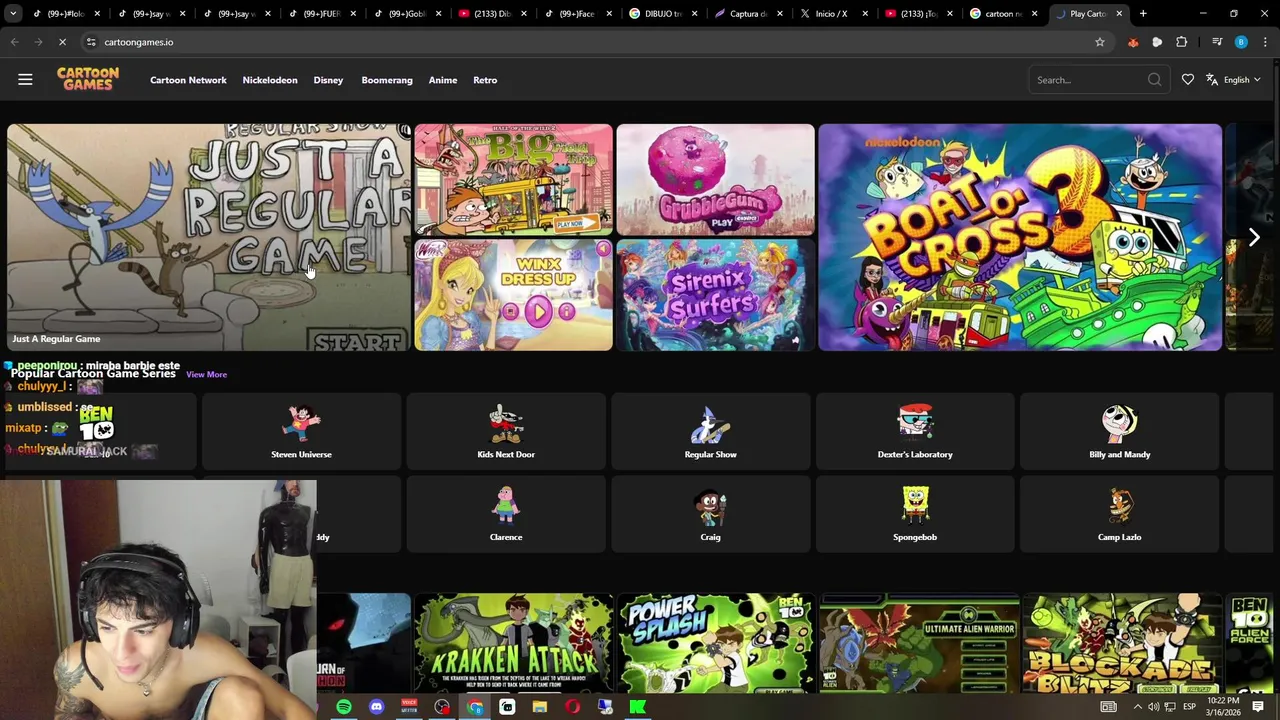Viewport: 1280px width, 720px height.
Task: Open the clock showing 10:22 PM
Action: pyautogui.click(x=1223, y=707)
